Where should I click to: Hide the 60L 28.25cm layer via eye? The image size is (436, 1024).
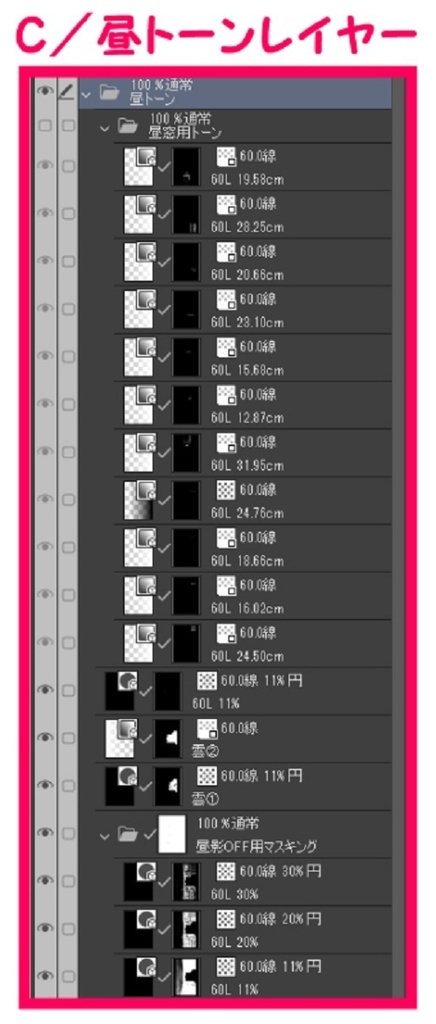[45, 213]
